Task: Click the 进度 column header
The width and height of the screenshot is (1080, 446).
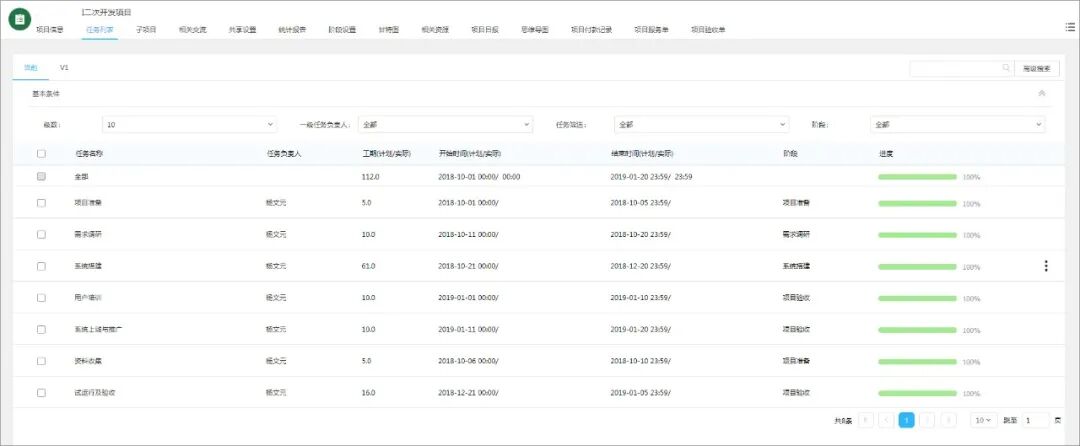Action: 886,153
